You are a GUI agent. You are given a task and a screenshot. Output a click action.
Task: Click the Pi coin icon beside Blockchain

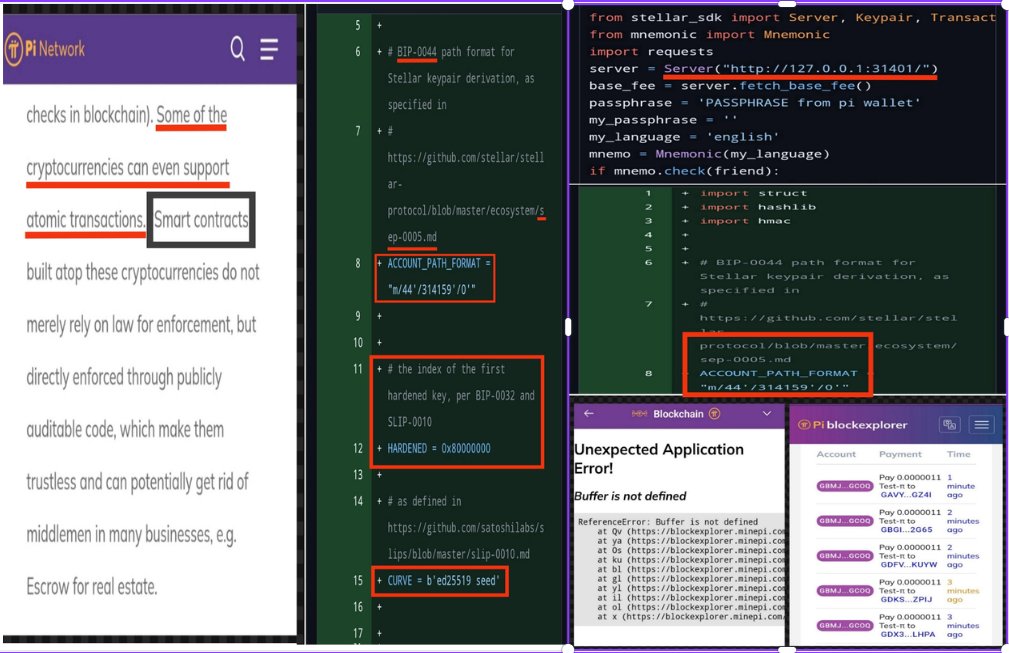point(714,414)
